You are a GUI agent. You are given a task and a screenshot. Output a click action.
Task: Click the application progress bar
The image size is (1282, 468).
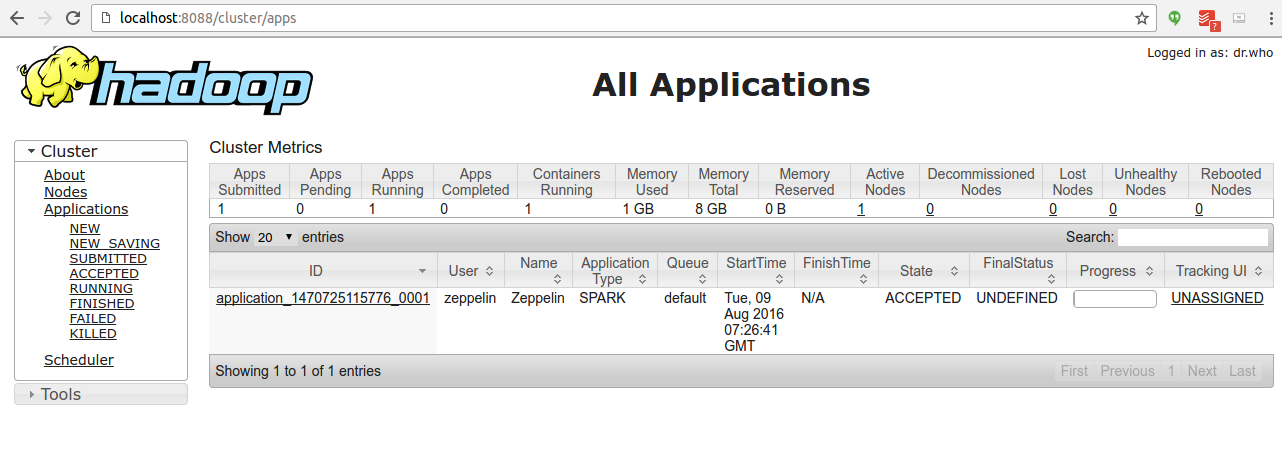point(1114,299)
